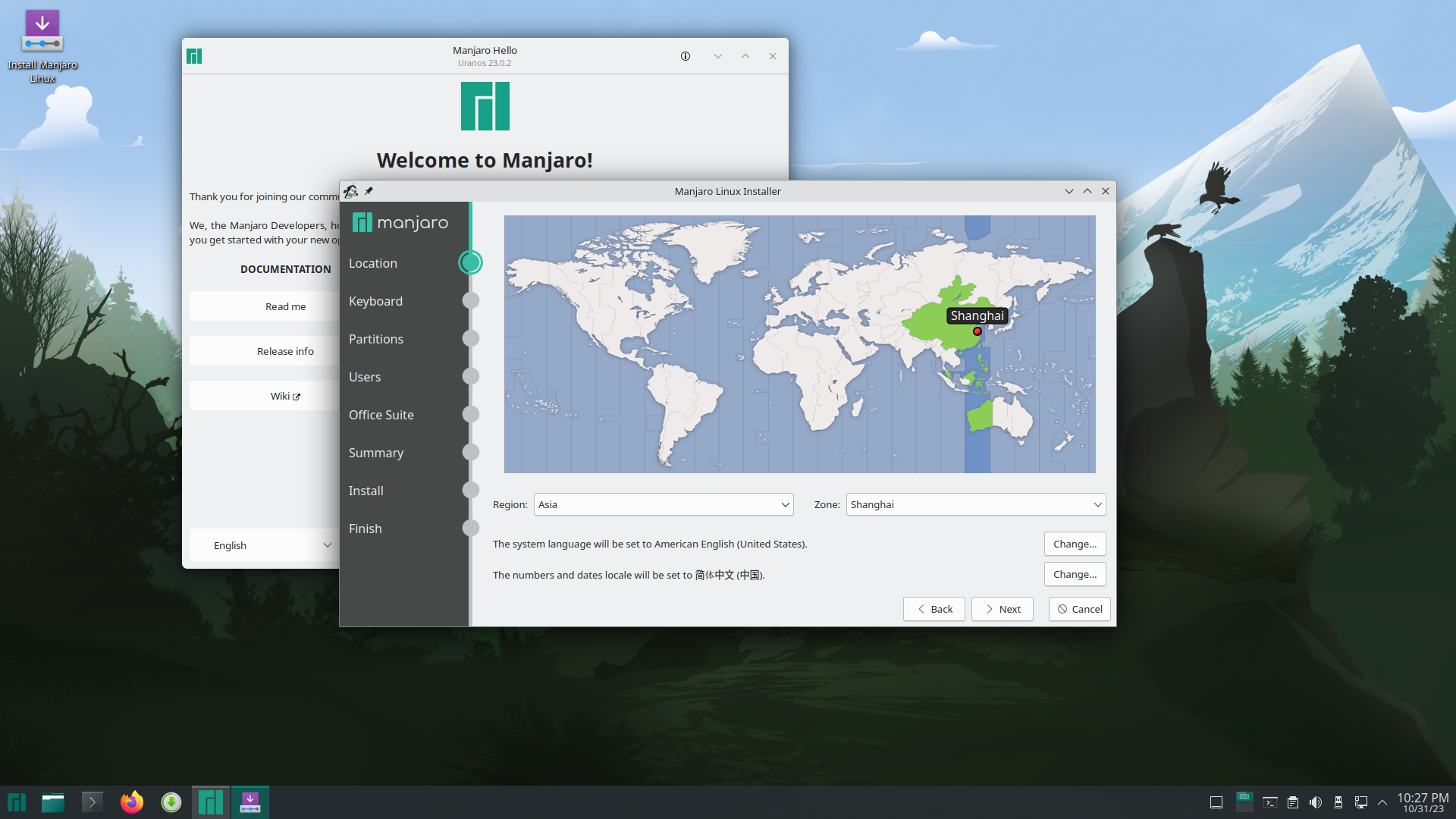This screenshot has width=1456, height=819.
Task: Show hidden system tray icons arrow
Action: [x=1382, y=802]
